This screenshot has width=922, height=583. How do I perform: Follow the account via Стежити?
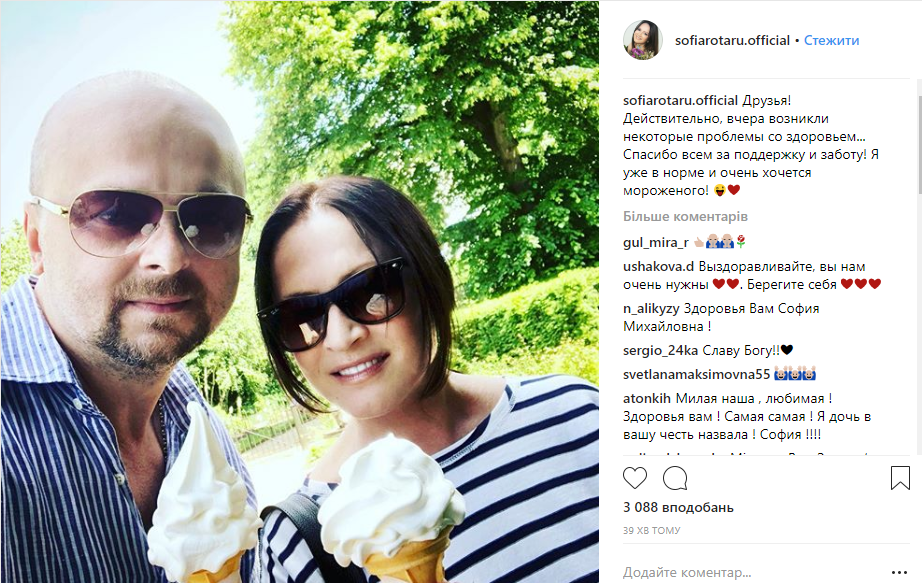(x=831, y=41)
